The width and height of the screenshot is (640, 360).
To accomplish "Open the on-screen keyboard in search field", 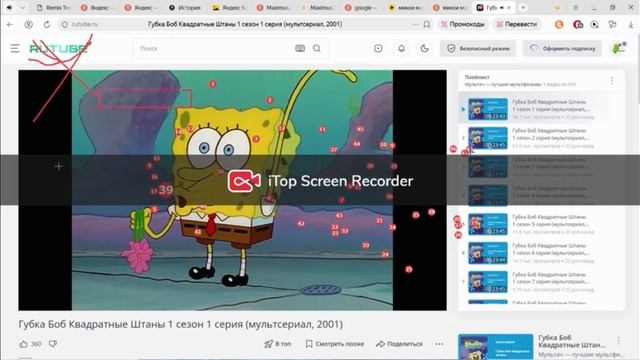I will point(300,49).
